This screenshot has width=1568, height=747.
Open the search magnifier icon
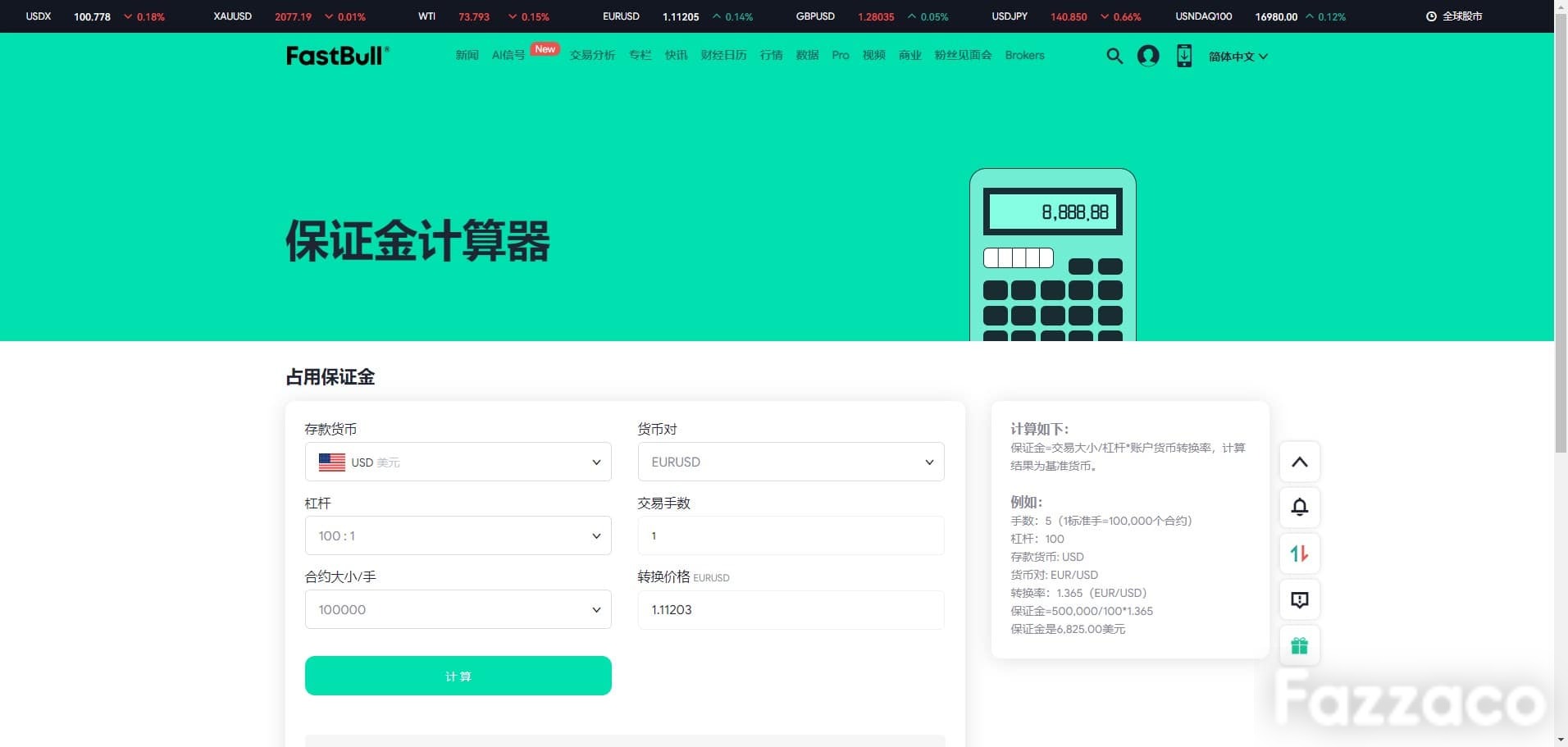pyautogui.click(x=1114, y=56)
